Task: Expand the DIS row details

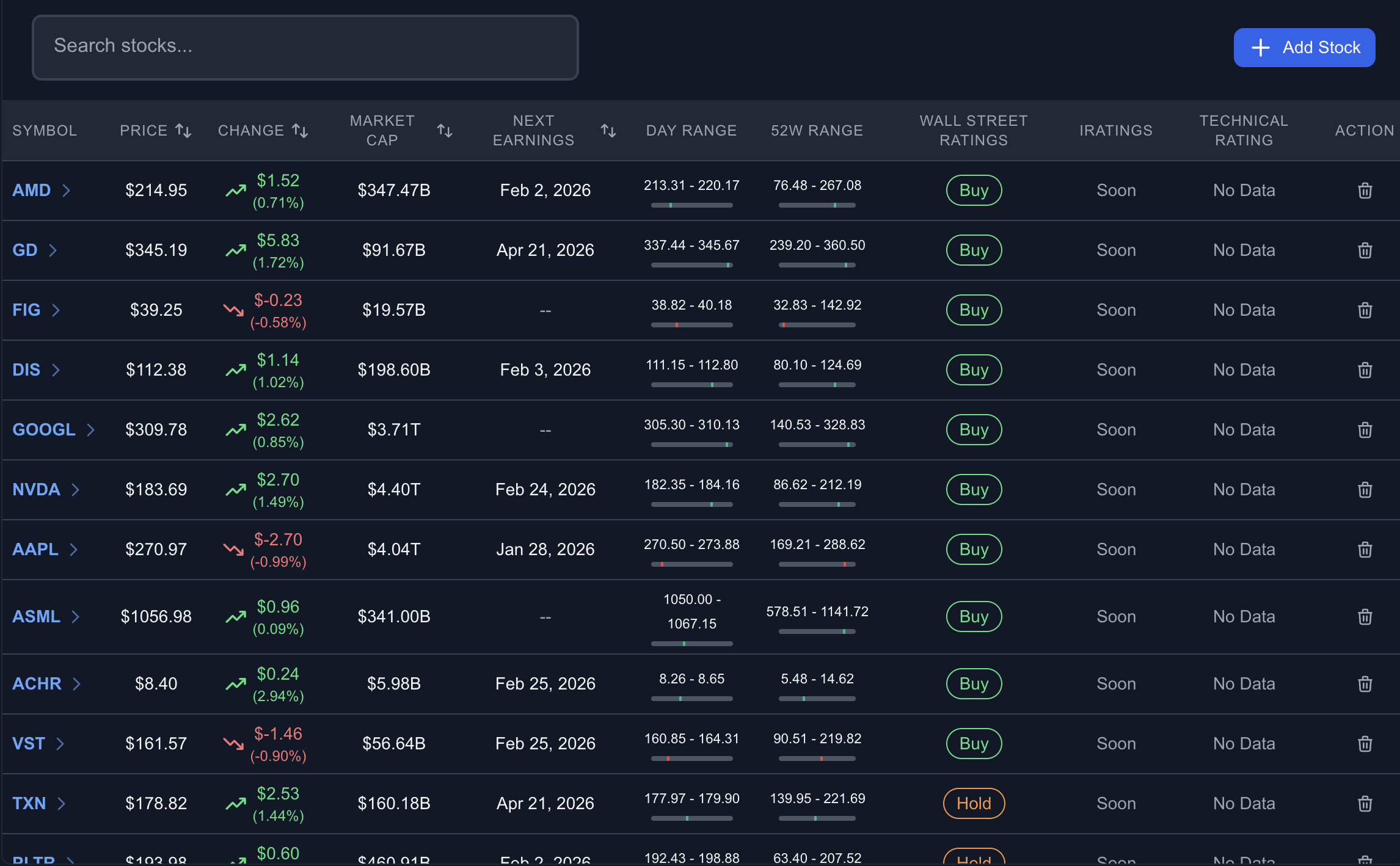Action: point(56,370)
